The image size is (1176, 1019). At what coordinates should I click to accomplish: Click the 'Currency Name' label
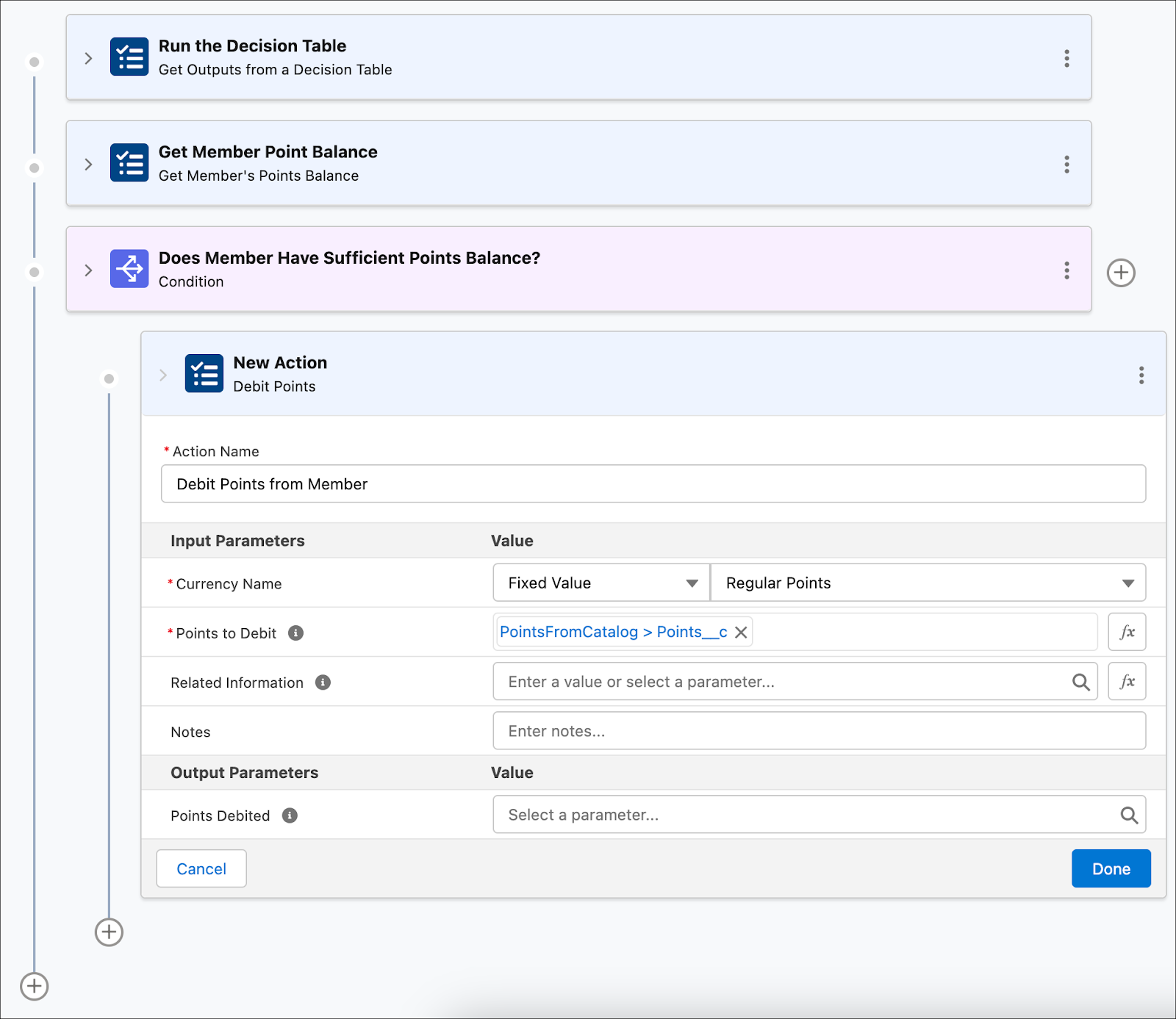[x=229, y=584]
